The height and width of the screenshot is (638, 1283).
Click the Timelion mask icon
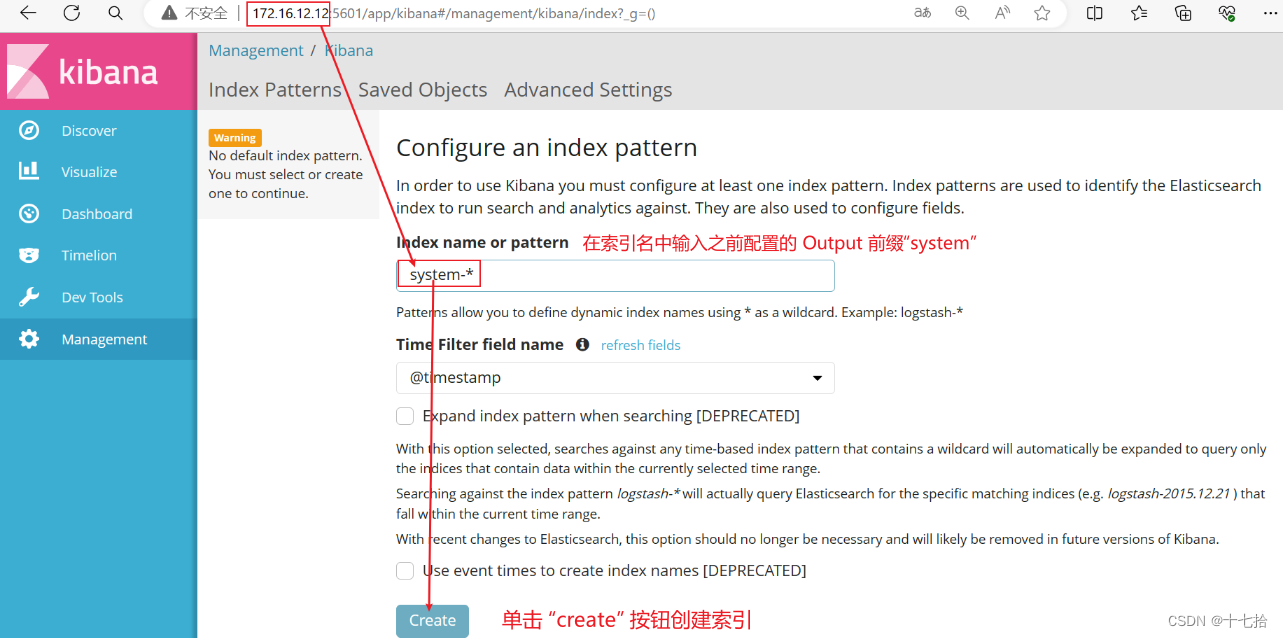point(29,255)
